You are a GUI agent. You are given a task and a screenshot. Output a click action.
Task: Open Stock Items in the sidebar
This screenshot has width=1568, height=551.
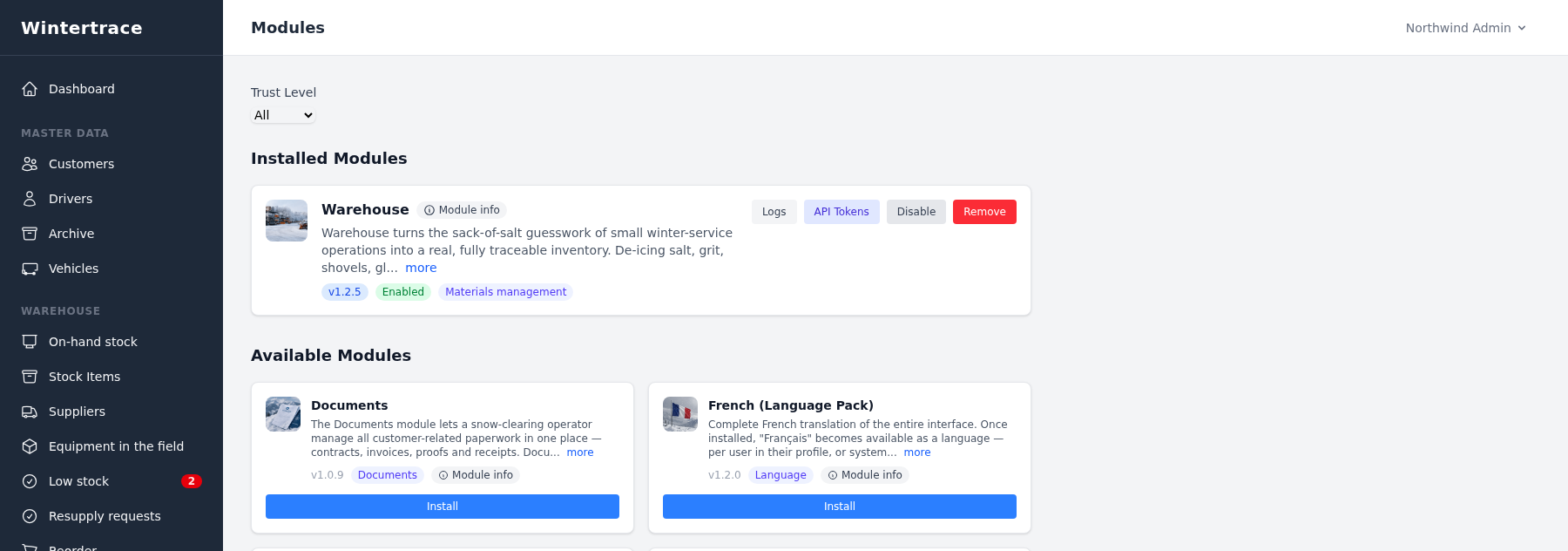tap(112, 377)
